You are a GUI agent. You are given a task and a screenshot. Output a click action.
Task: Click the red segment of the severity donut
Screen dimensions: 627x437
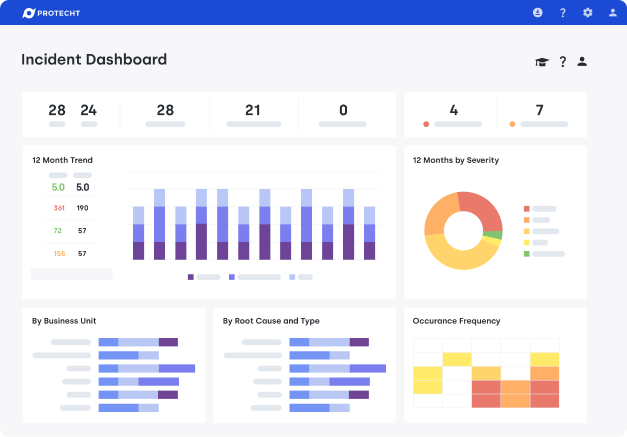point(483,206)
